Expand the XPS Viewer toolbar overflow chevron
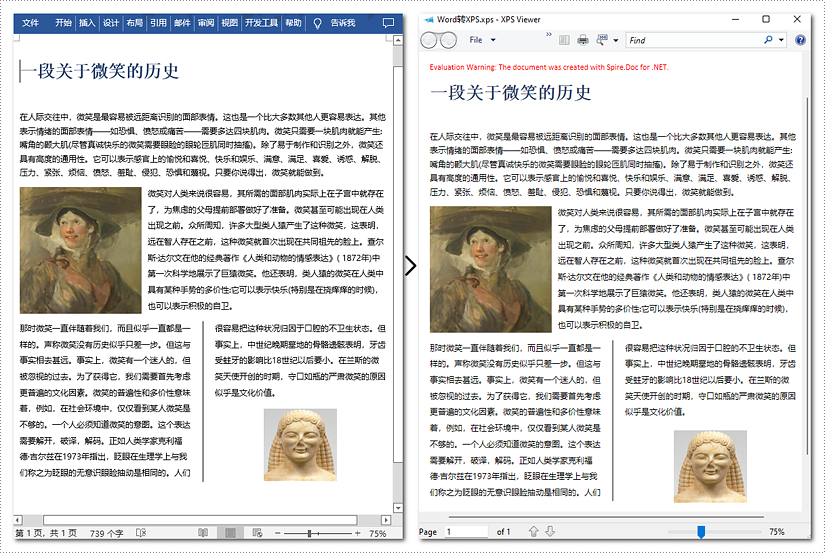Screen dimensions: 825x553 click(549, 35)
